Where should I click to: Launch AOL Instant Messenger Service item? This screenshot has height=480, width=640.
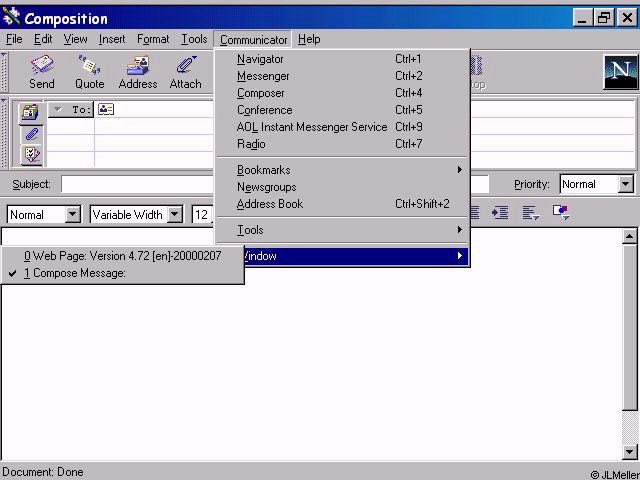tap(342, 127)
